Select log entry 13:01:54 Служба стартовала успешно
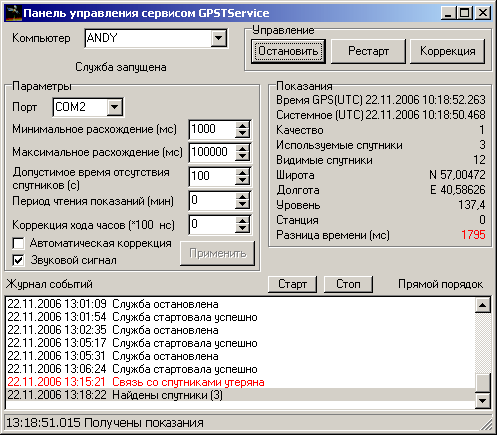The height and width of the screenshot is (435, 497). click(240, 317)
